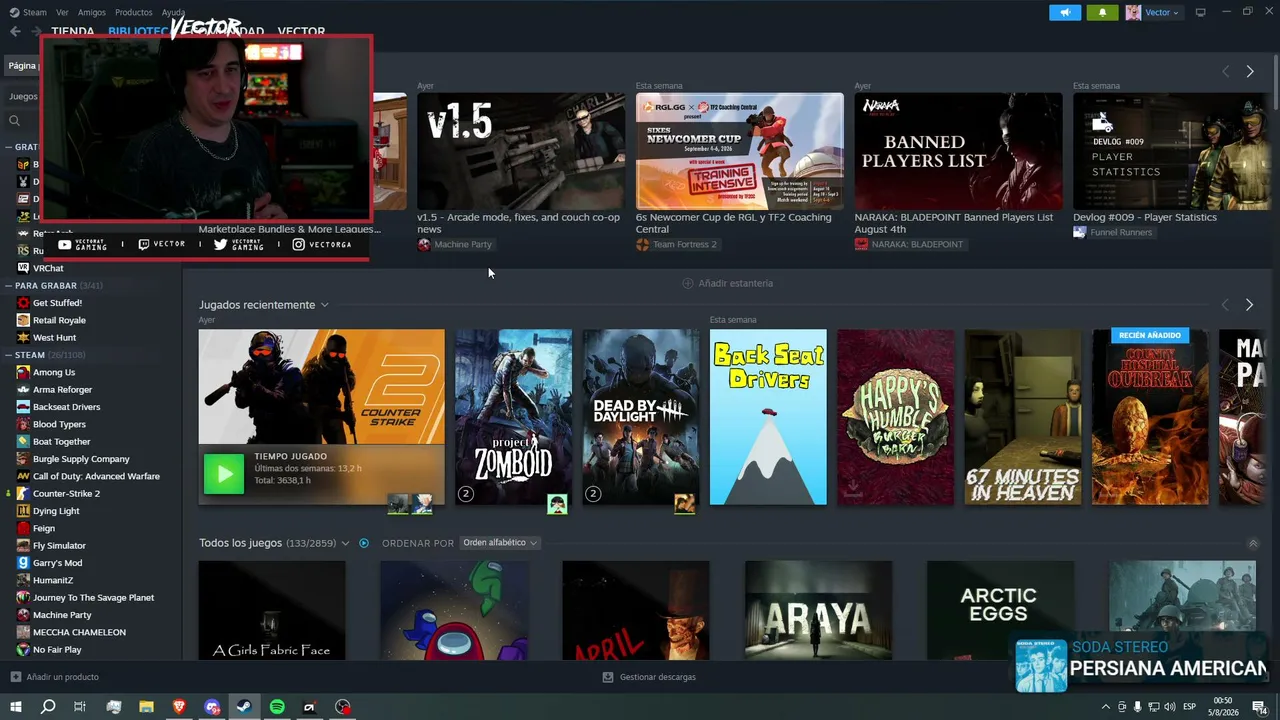The height and width of the screenshot is (720, 1280).
Task: Open the Sixes Newcomer Cup news card
Action: tap(740, 151)
